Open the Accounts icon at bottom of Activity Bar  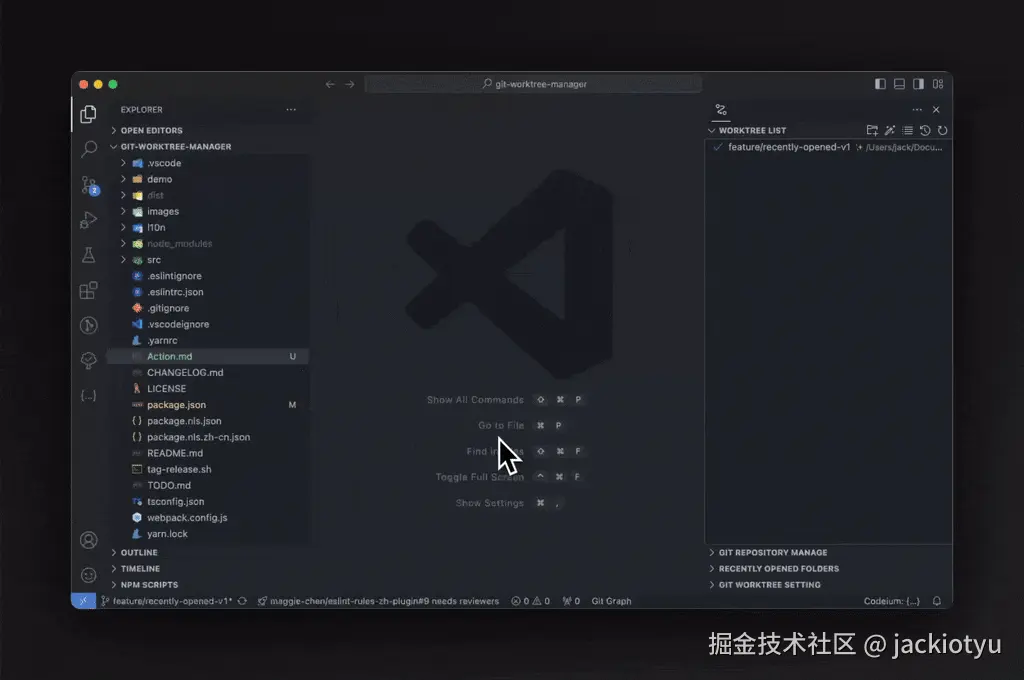(88, 540)
